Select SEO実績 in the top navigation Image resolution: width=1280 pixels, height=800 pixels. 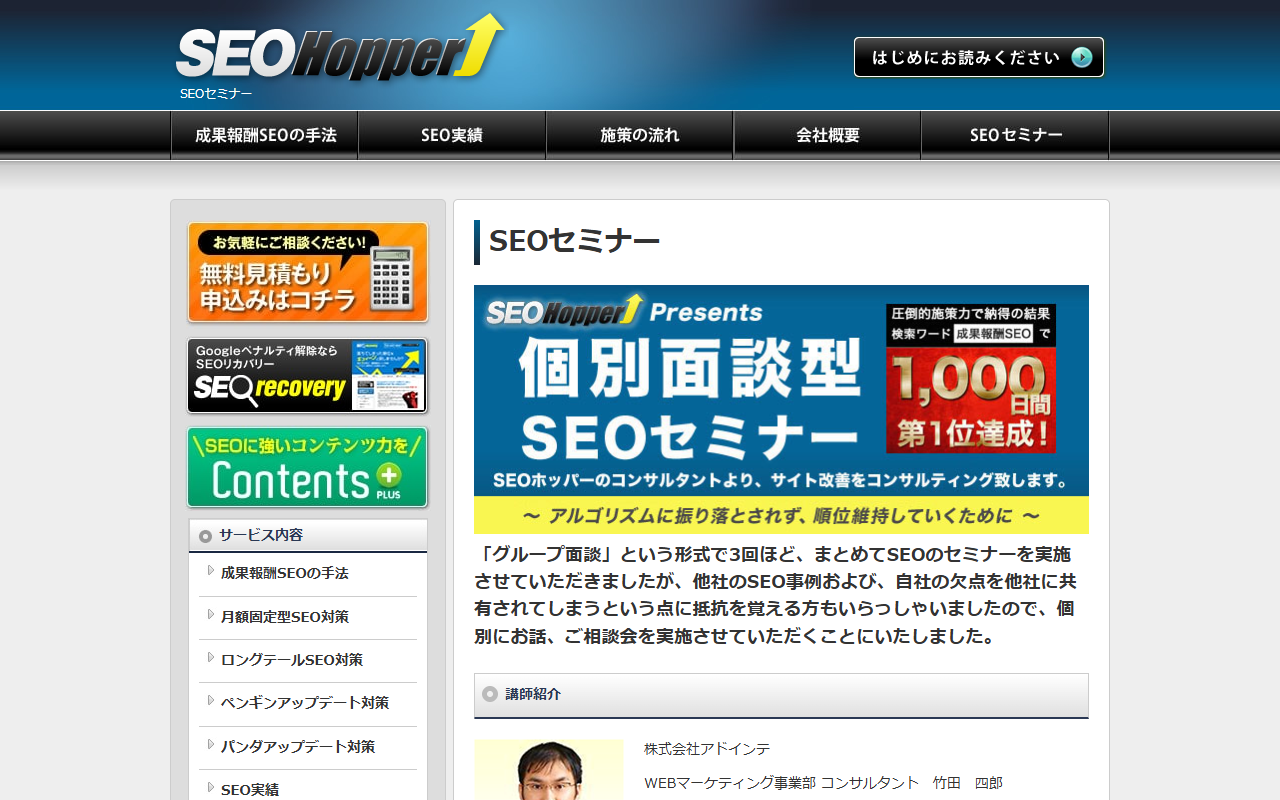452,135
